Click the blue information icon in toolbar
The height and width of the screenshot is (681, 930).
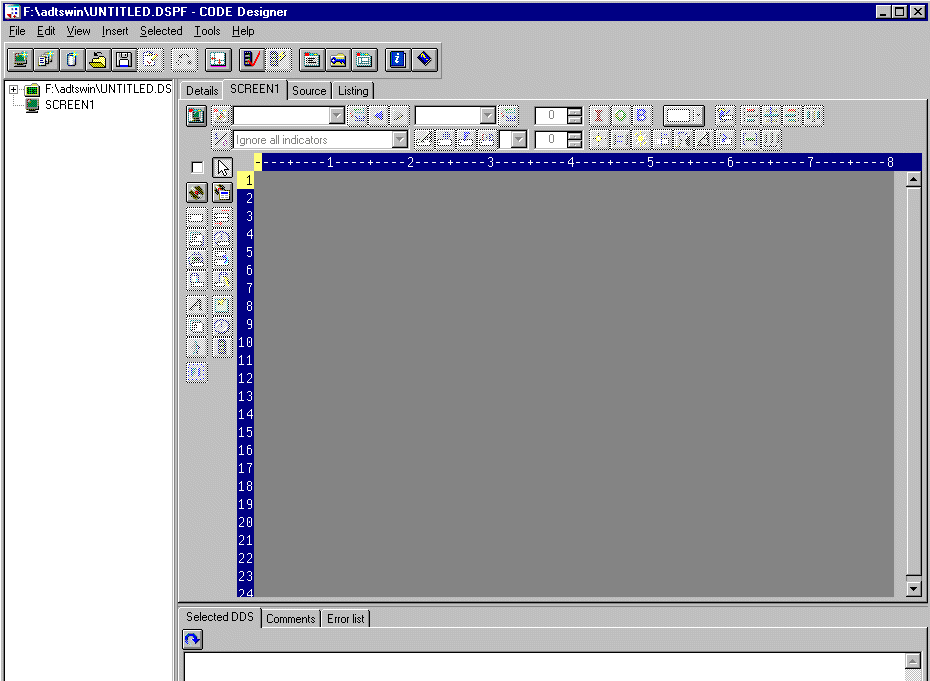coord(397,60)
